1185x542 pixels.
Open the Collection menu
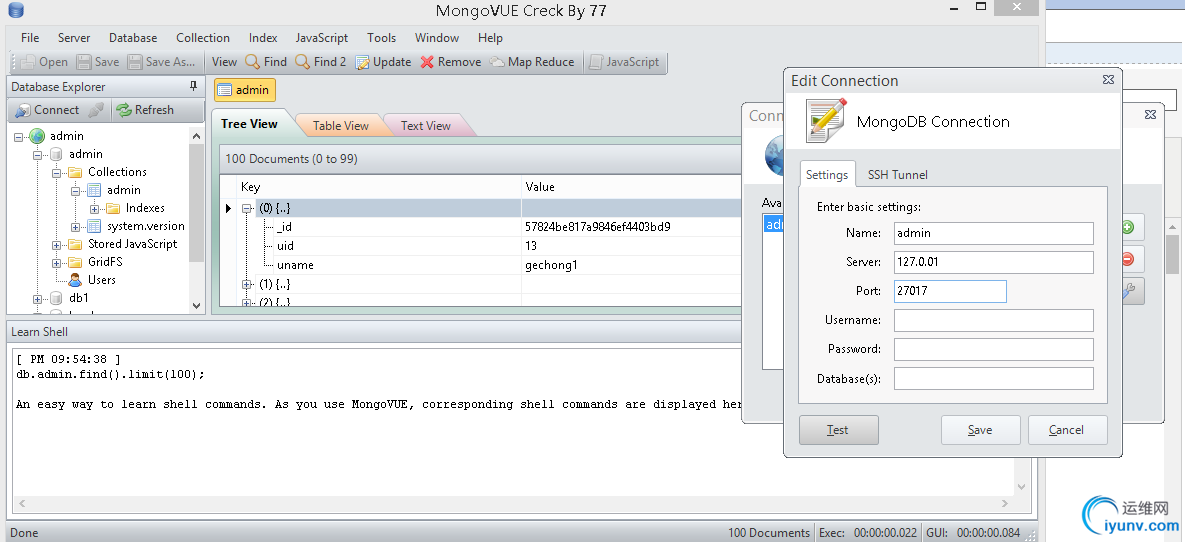tap(203, 38)
